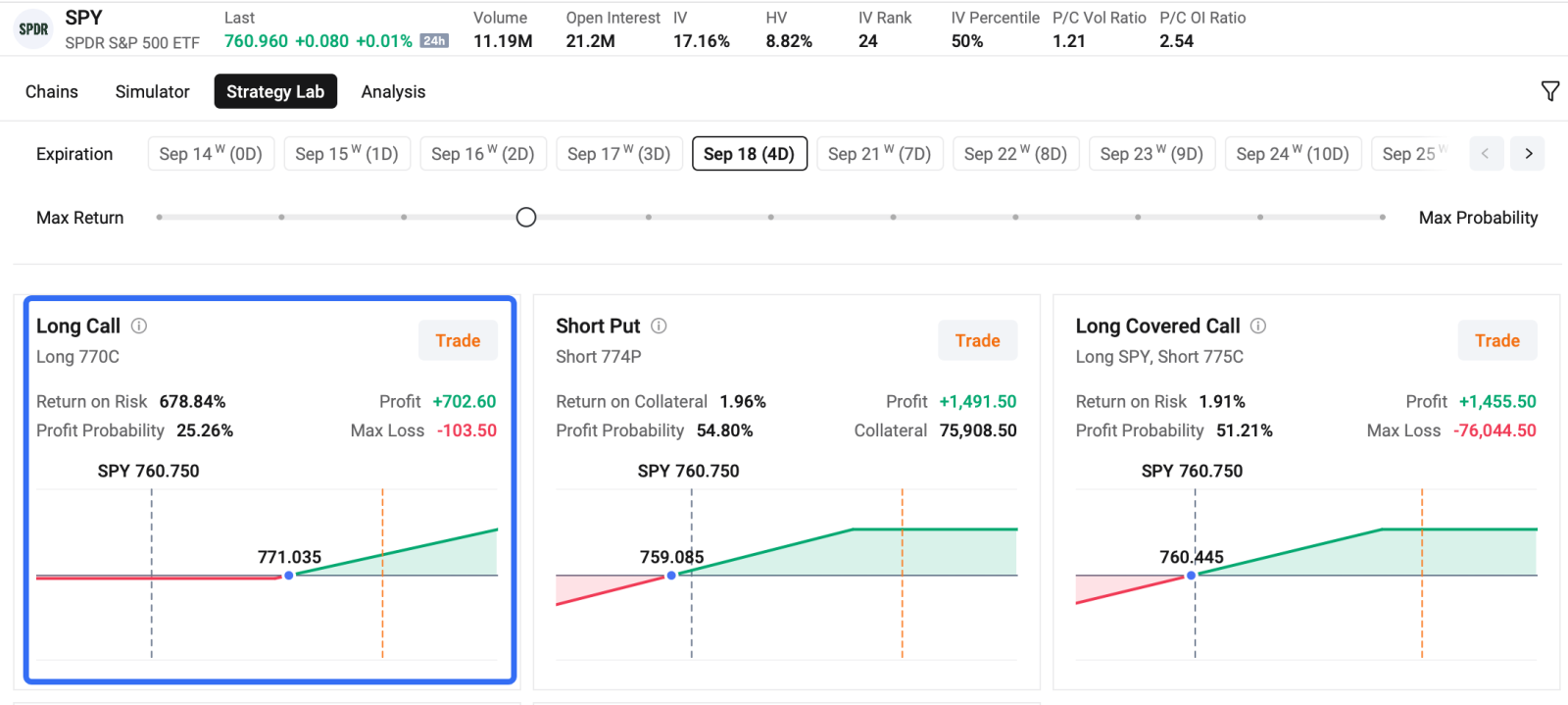Select Sep 23 (9D) expiration
The height and width of the screenshot is (705, 1568).
click(x=1152, y=154)
